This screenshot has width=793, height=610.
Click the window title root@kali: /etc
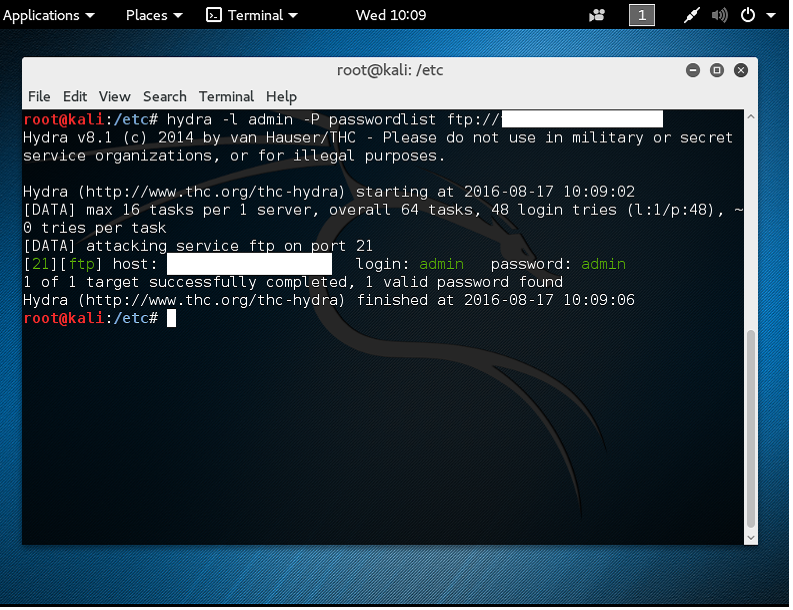pos(390,70)
